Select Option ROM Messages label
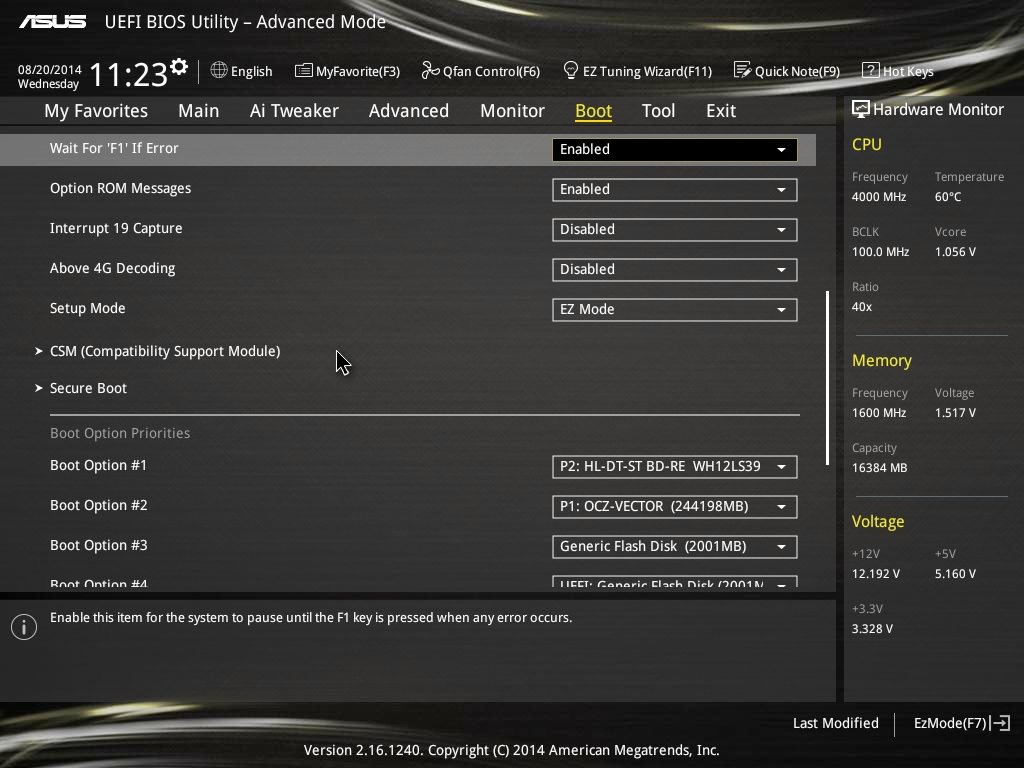The image size is (1024, 768). tap(121, 188)
